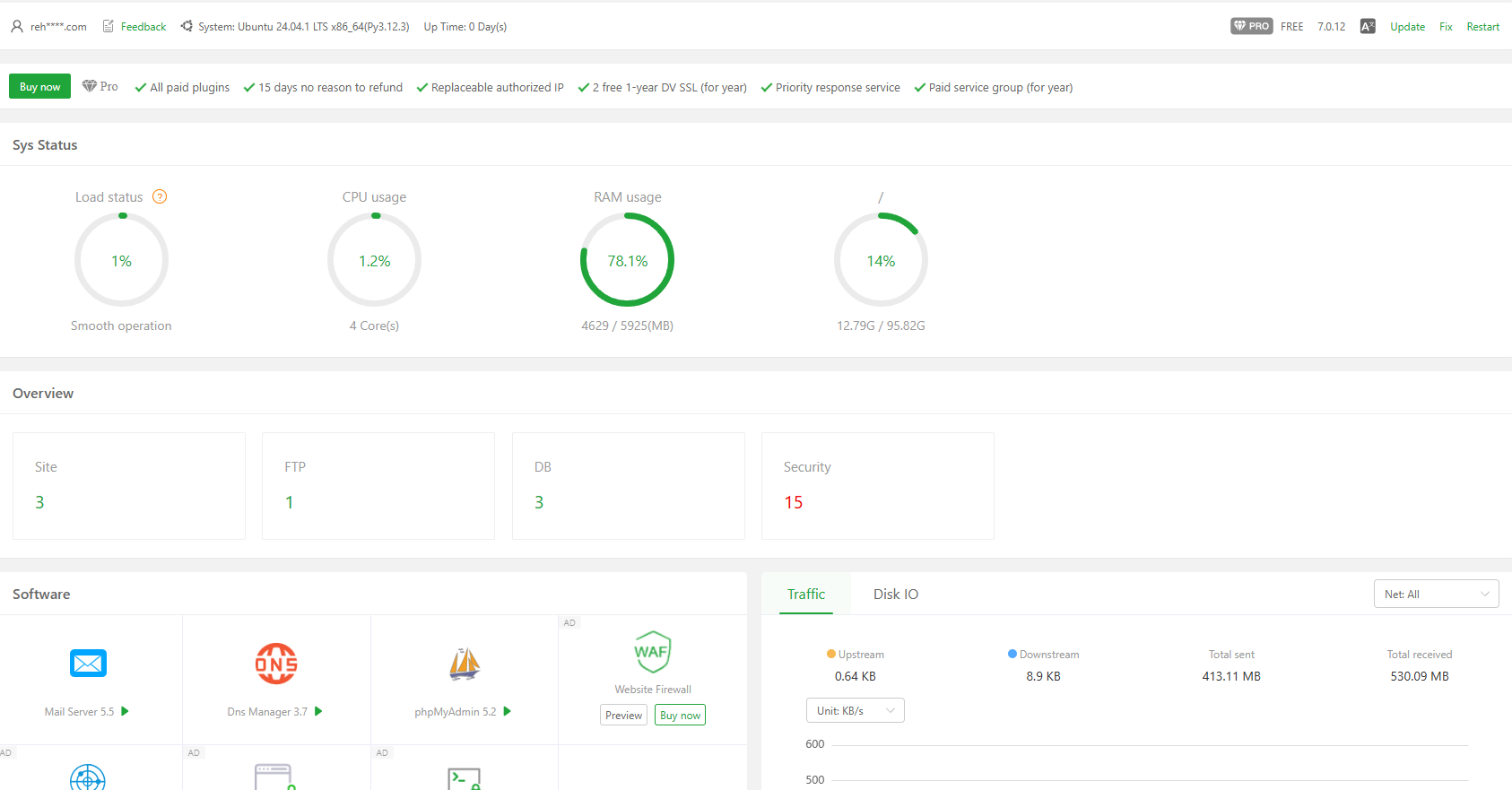Click the phpMyAdmin sailboat icon
Screen dimensions: 1512x790
tap(465, 664)
